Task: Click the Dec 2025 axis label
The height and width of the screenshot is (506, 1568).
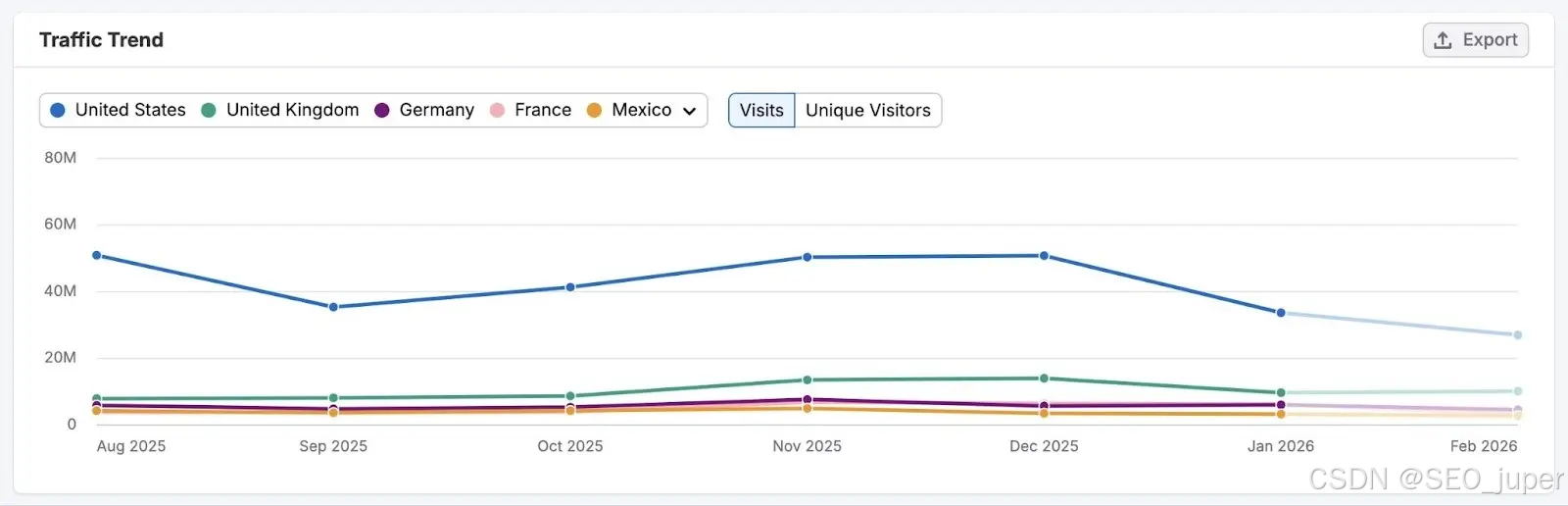Action: 1044,446
